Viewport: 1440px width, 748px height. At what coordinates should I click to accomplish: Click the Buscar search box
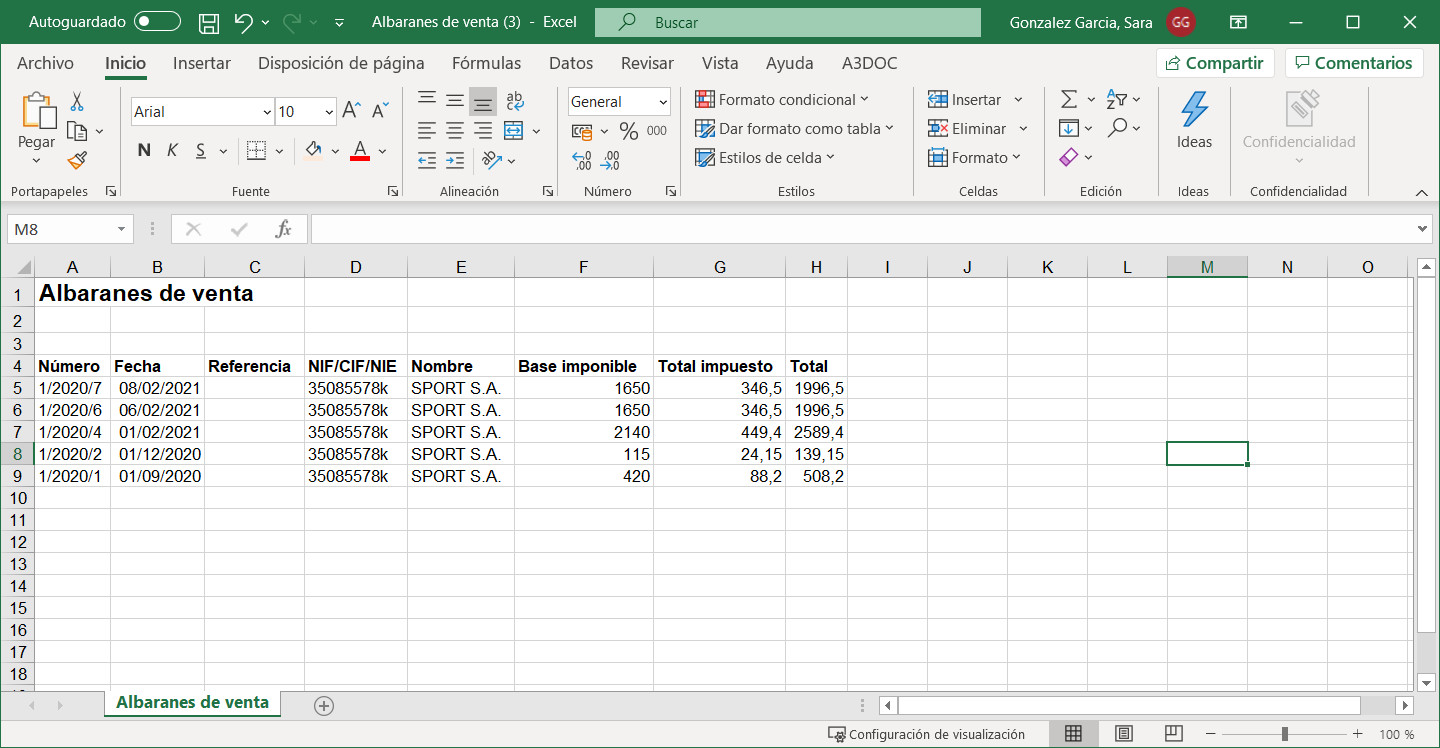[x=788, y=22]
